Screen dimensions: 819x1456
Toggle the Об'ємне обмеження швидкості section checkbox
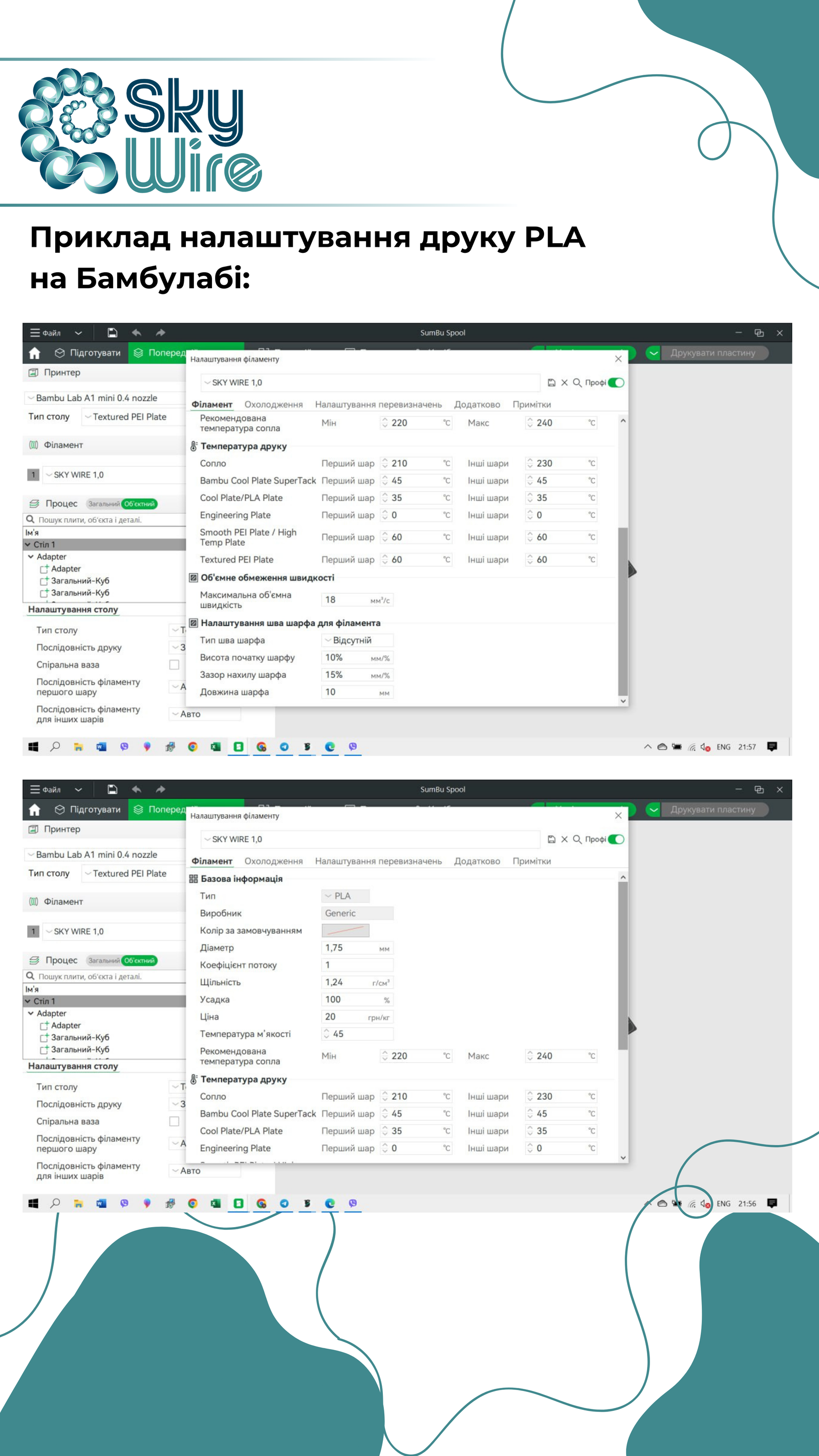193,577
